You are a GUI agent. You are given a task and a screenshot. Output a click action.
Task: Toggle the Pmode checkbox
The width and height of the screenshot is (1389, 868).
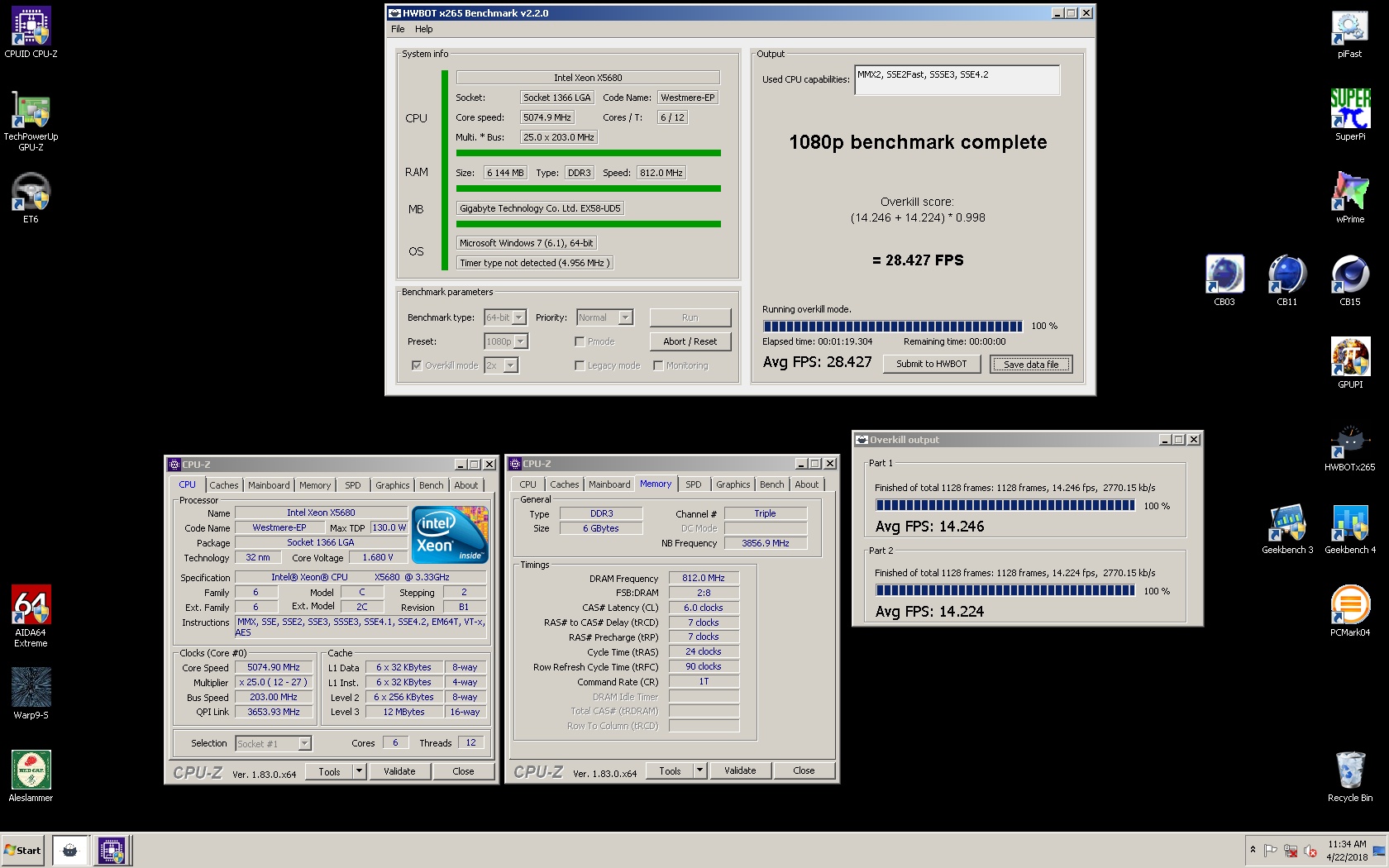(580, 341)
